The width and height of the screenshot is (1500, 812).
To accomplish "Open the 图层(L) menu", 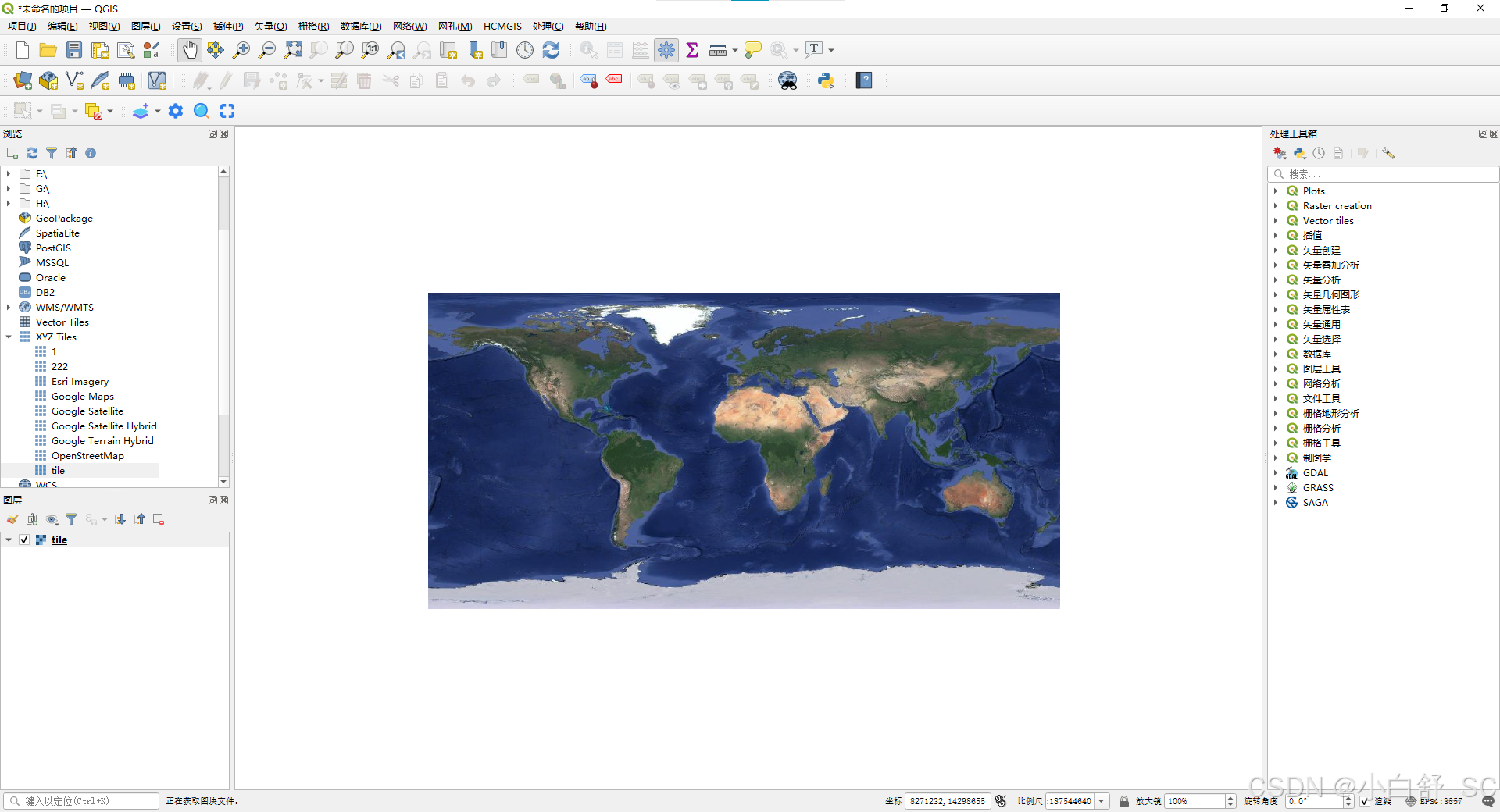I will pos(145,27).
